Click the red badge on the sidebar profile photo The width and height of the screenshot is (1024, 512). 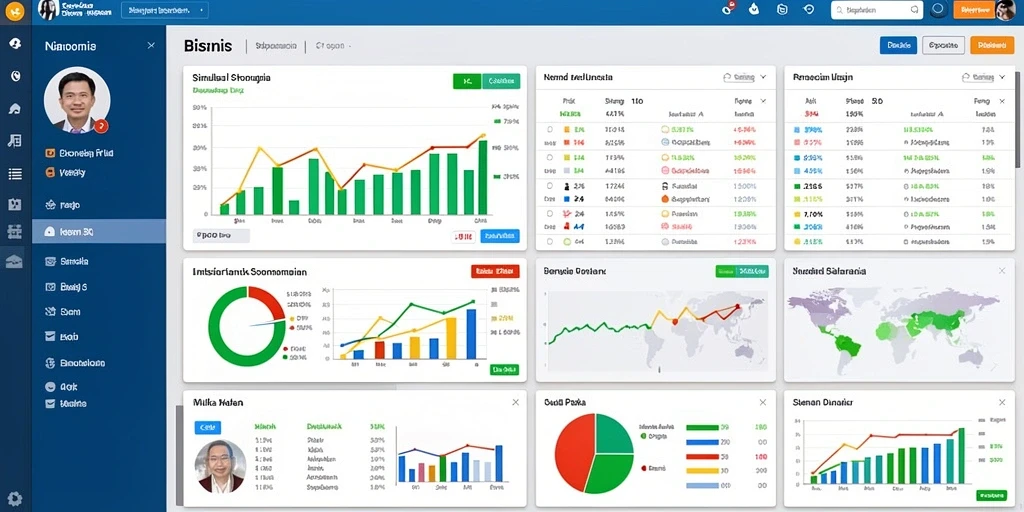tap(101, 126)
